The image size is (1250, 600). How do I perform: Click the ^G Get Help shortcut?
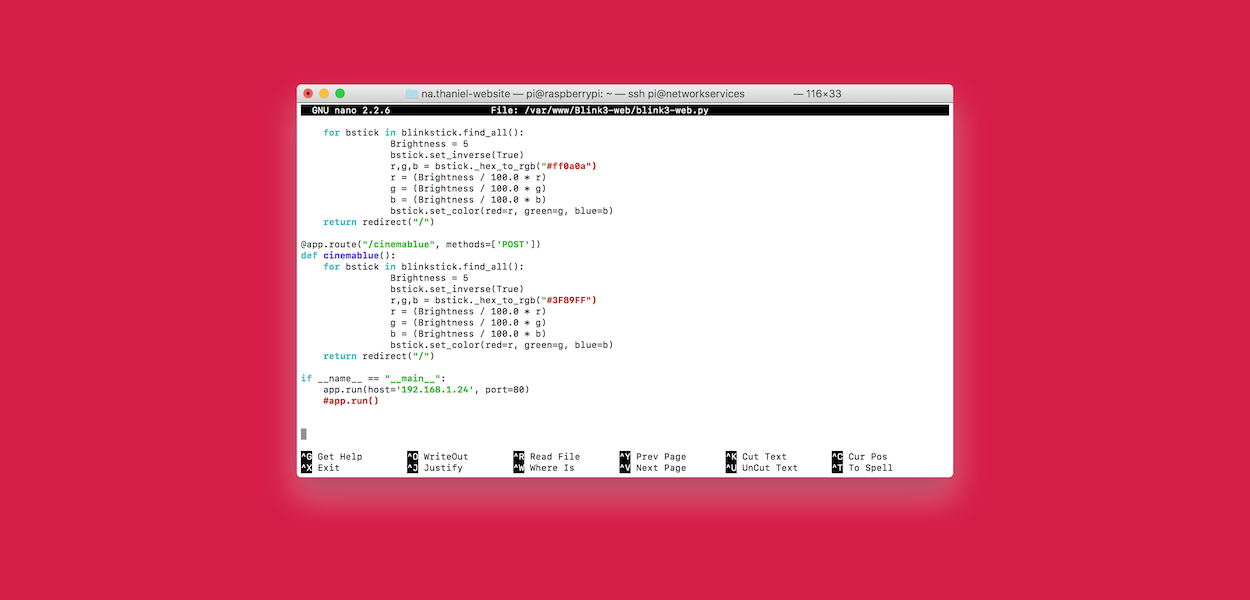pyautogui.click(x=332, y=457)
